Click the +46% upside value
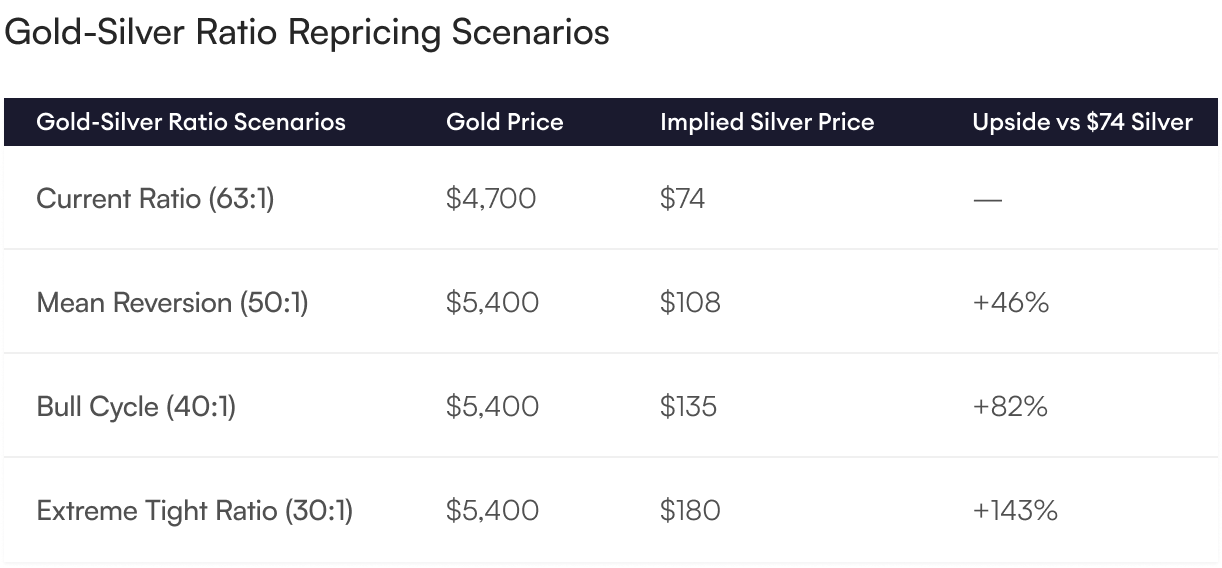Viewport: 1222px width, 568px height. 1011,302
